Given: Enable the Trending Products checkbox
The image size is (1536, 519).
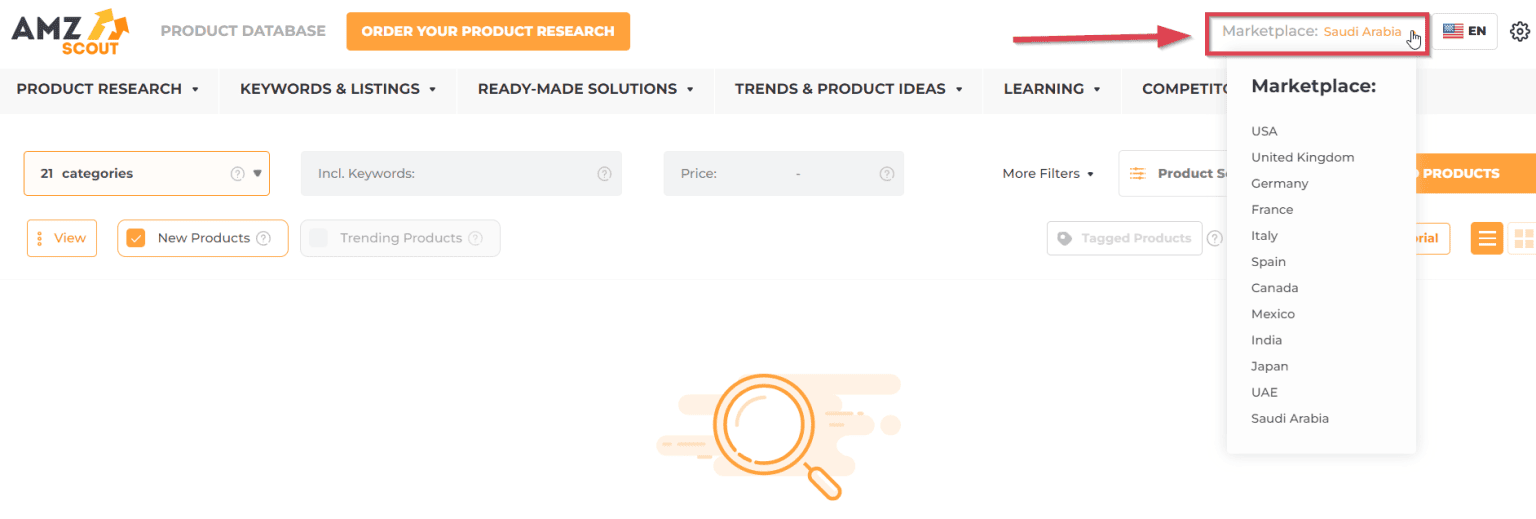Looking at the screenshot, I should click(x=318, y=238).
